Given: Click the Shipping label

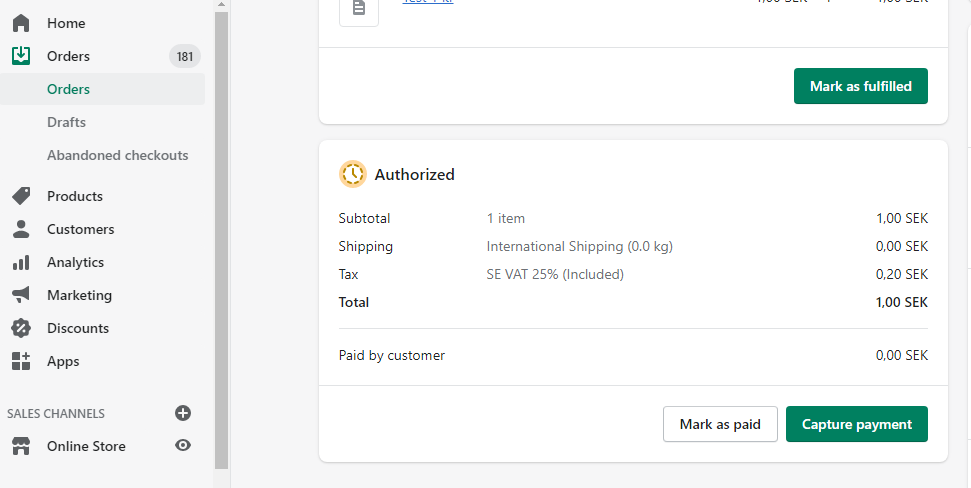Looking at the screenshot, I should click(365, 246).
